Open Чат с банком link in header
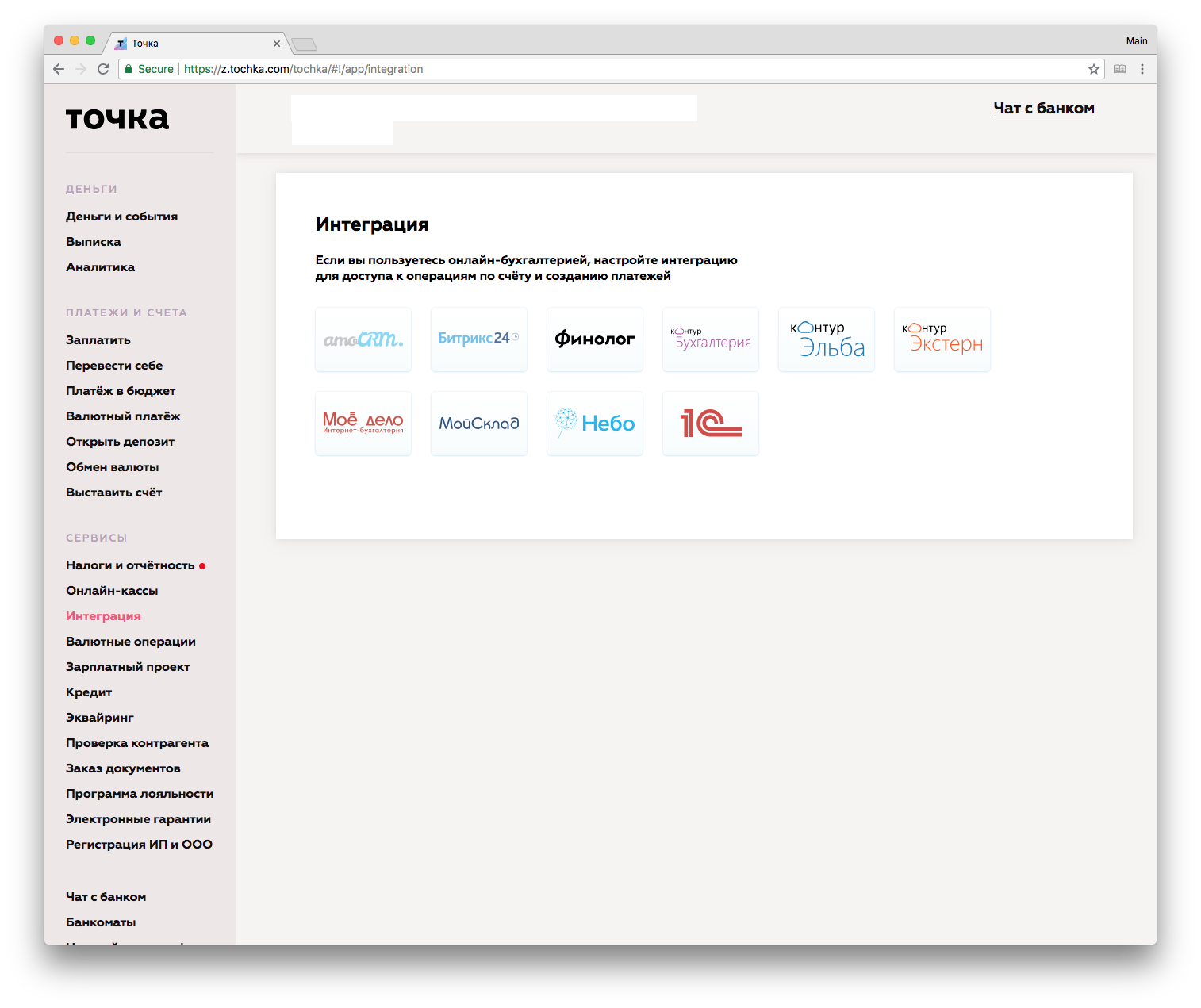 [x=1044, y=109]
